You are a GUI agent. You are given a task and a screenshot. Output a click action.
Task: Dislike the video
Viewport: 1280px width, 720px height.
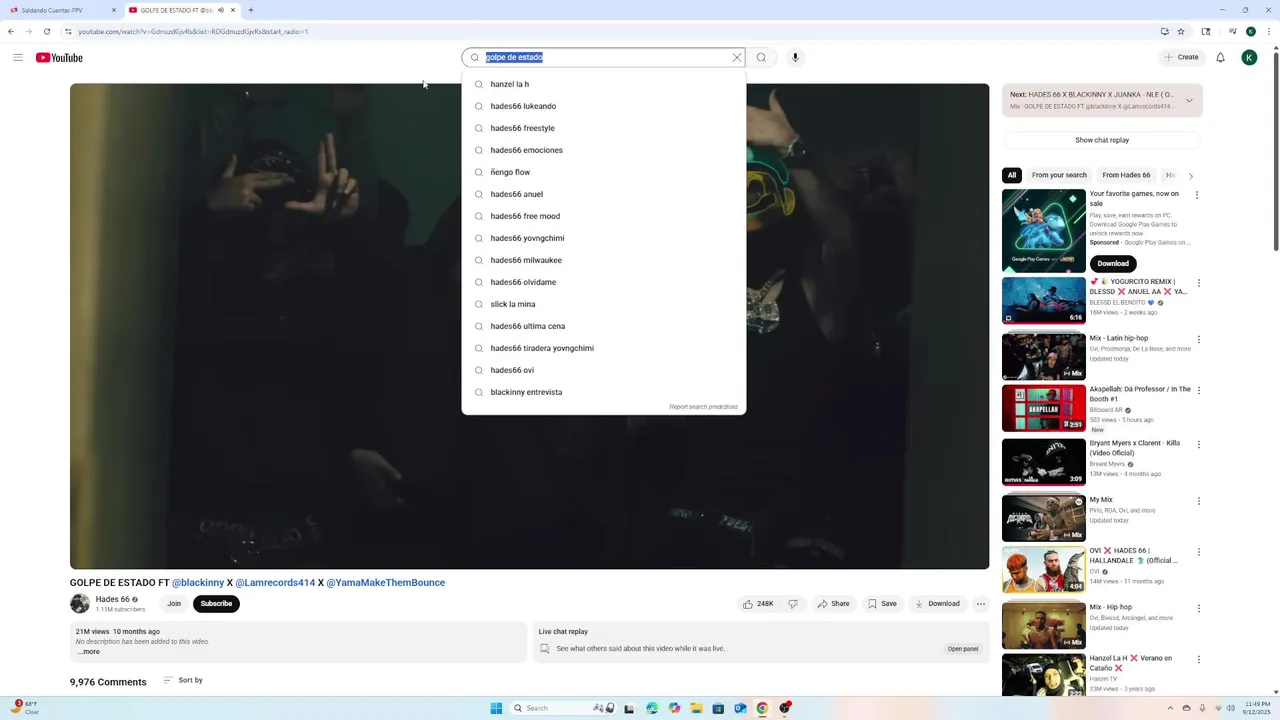793,604
